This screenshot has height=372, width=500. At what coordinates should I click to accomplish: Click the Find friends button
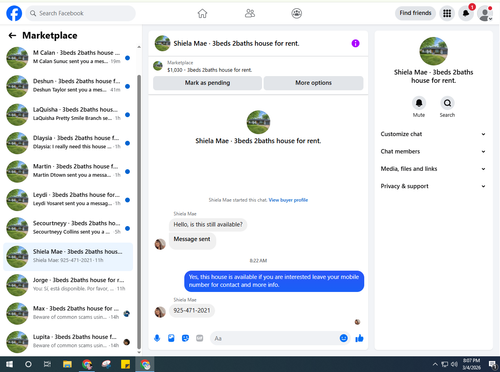pos(415,13)
